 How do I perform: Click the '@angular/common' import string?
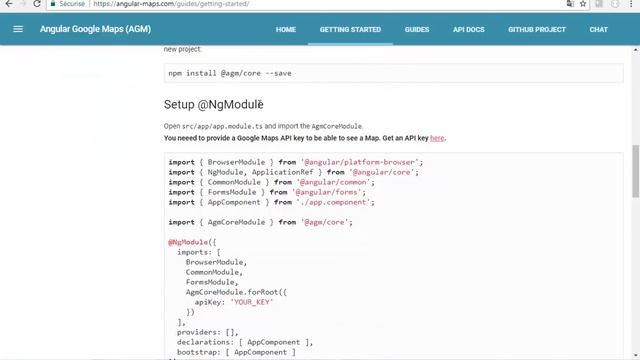(333, 182)
